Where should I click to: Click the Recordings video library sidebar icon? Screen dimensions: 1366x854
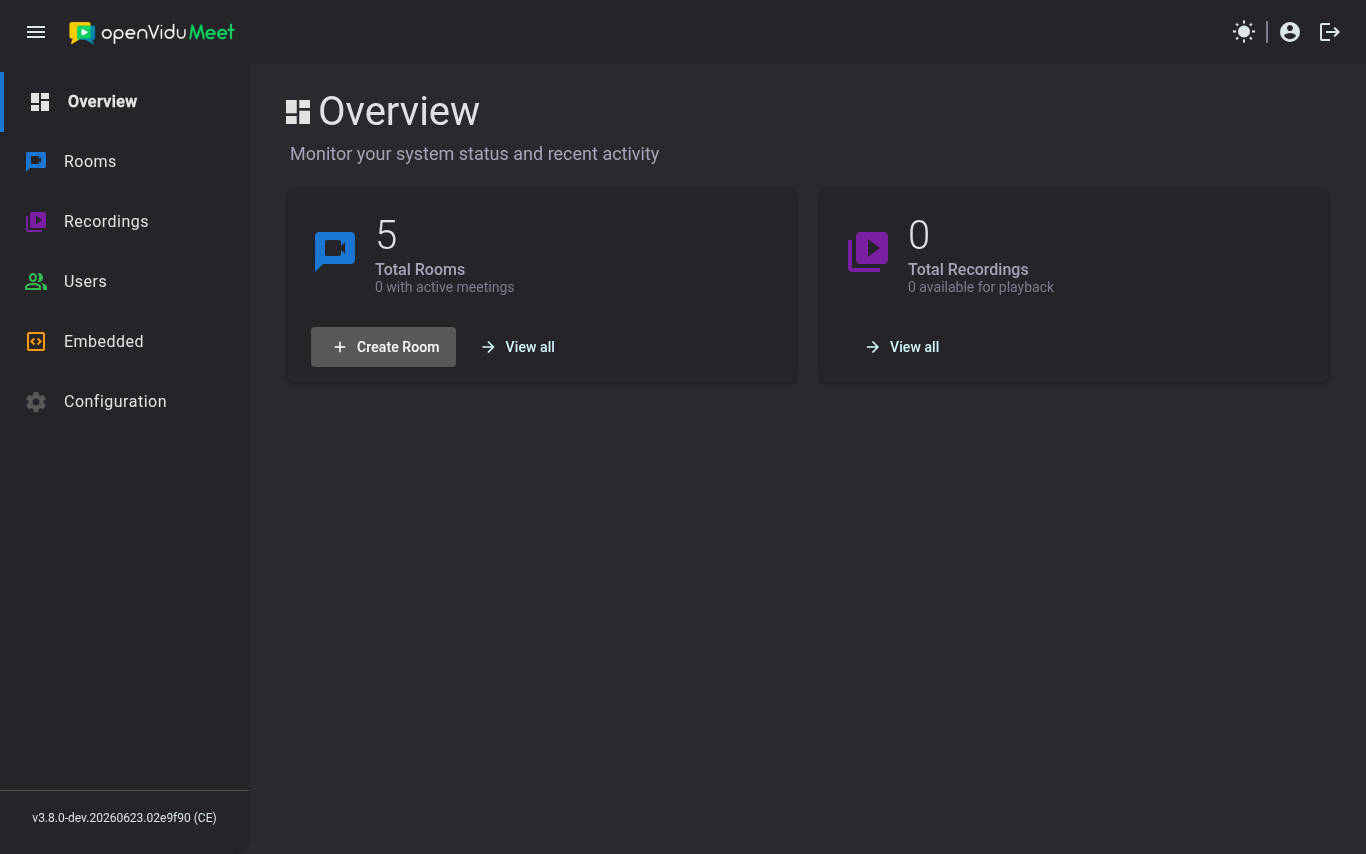click(x=36, y=222)
